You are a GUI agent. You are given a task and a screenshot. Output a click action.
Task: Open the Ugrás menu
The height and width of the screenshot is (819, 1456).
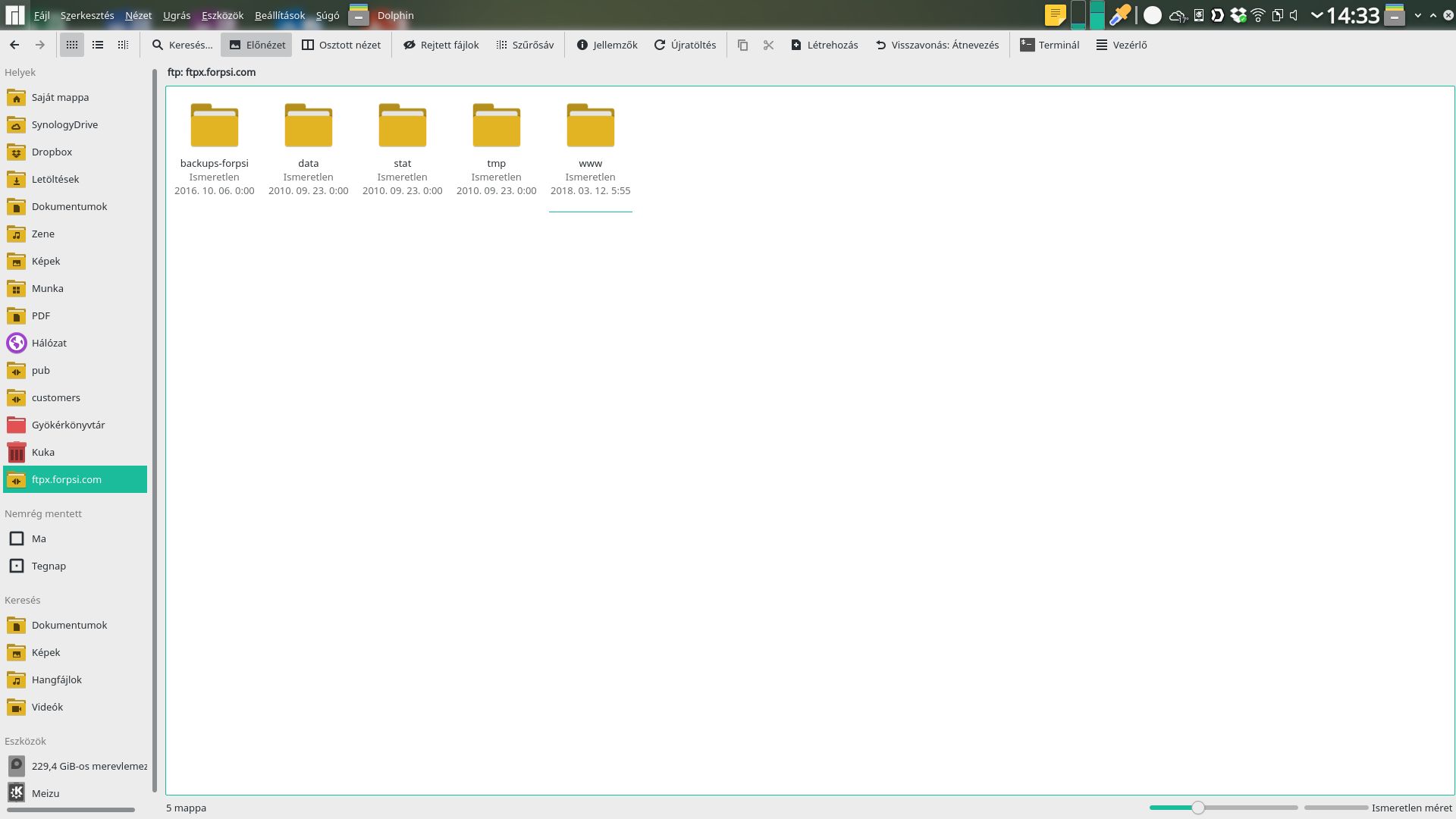tap(177, 15)
